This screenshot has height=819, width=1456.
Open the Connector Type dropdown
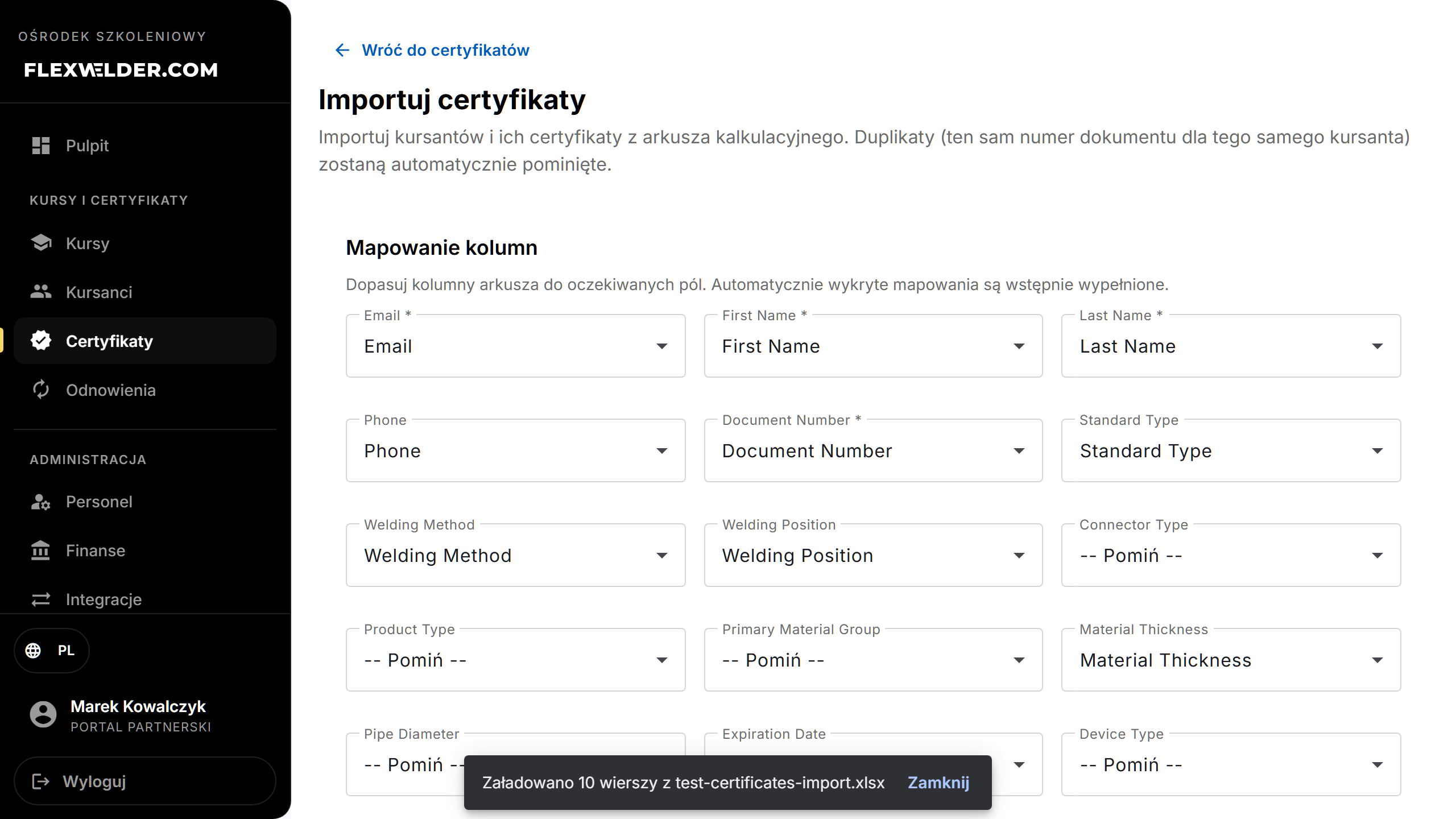[x=1231, y=555]
